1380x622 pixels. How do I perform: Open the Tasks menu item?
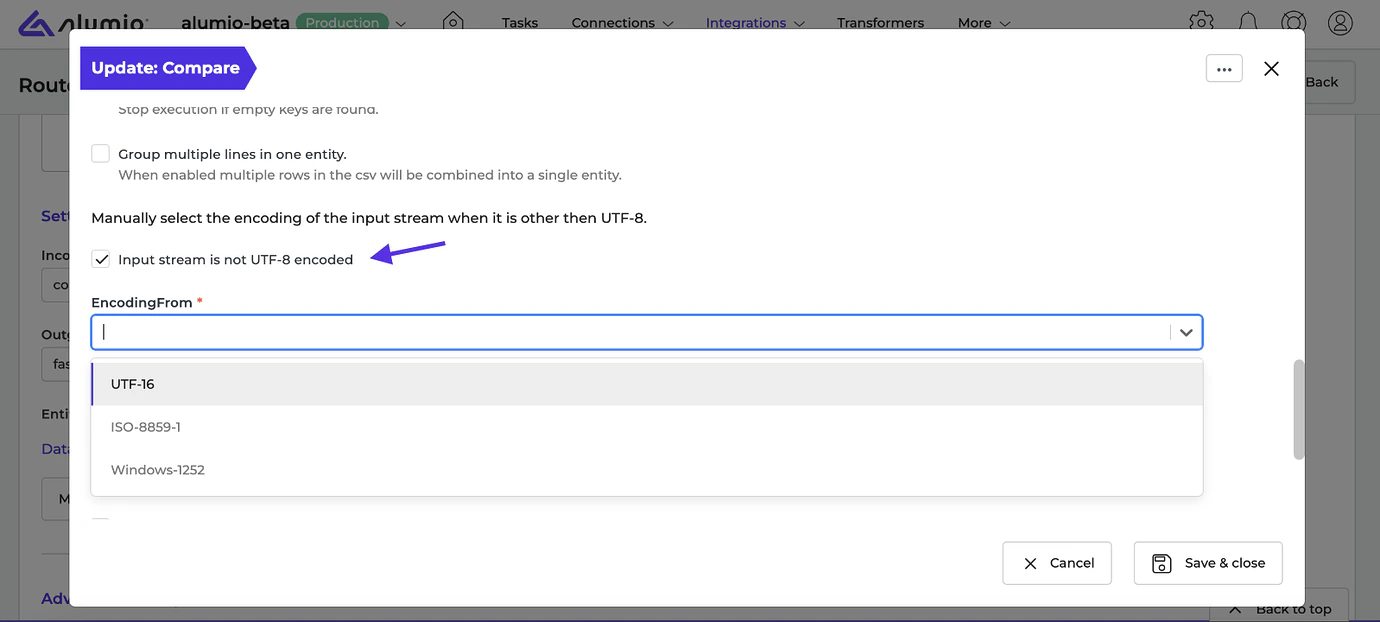pyautogui.click(x=520, y=22)
